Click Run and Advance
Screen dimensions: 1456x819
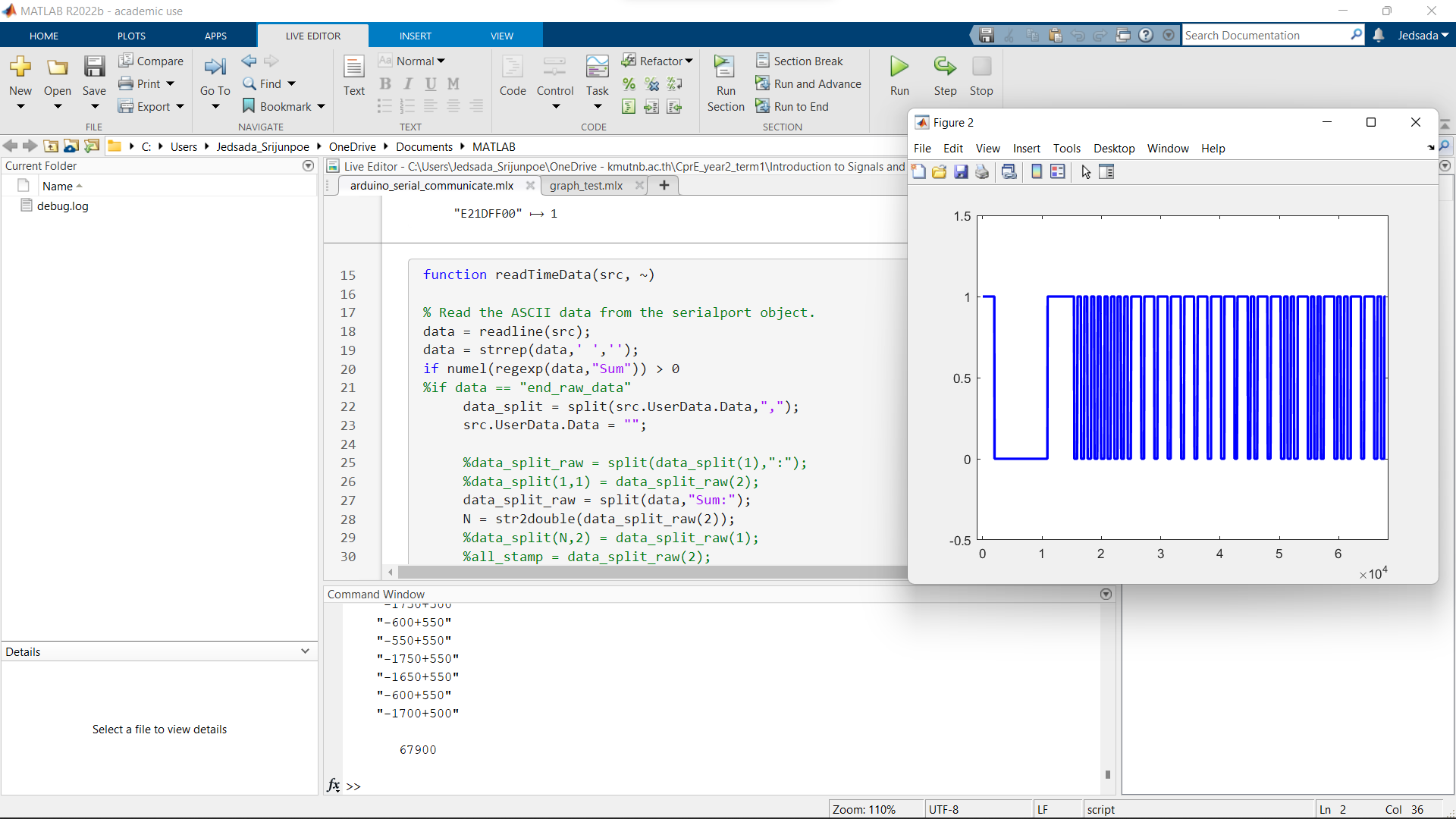808,83
